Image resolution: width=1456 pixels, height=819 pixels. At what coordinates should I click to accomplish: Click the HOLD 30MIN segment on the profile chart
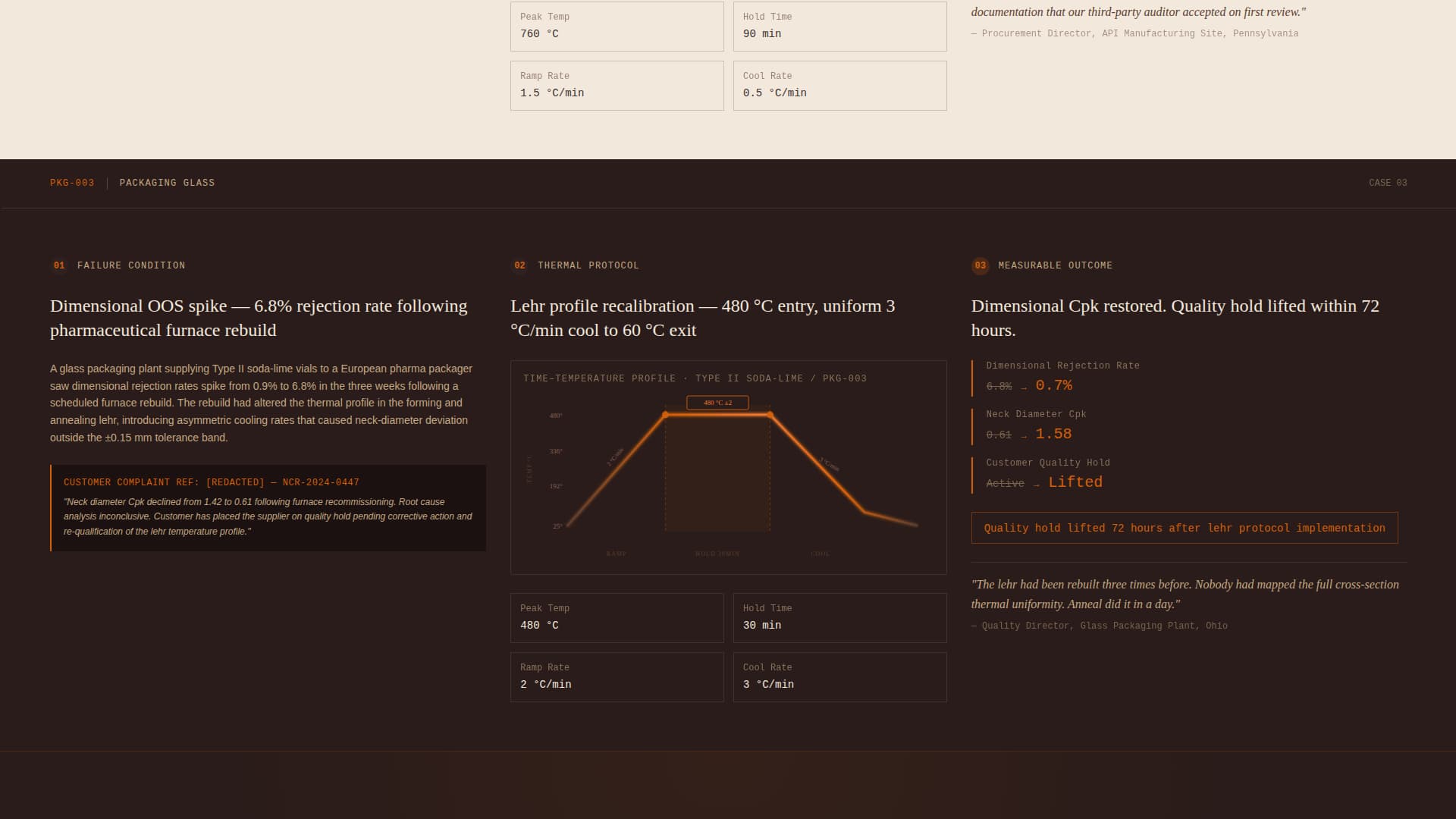point(716,554)
